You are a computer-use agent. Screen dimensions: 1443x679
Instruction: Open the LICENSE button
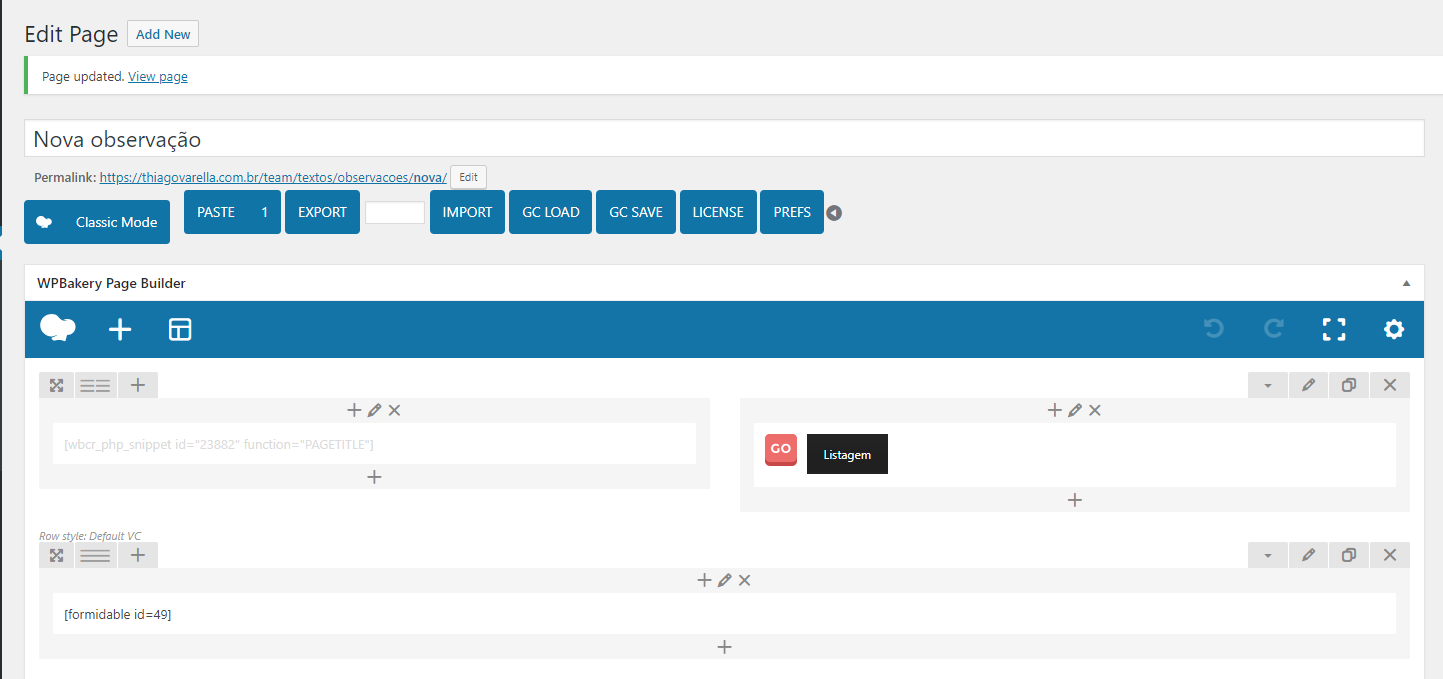pyautogui.click(x=718, y=212)
